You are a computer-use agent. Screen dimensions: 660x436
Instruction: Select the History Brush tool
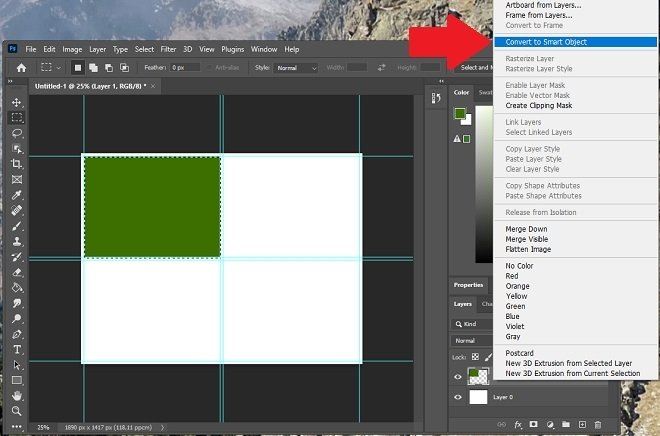17,257
